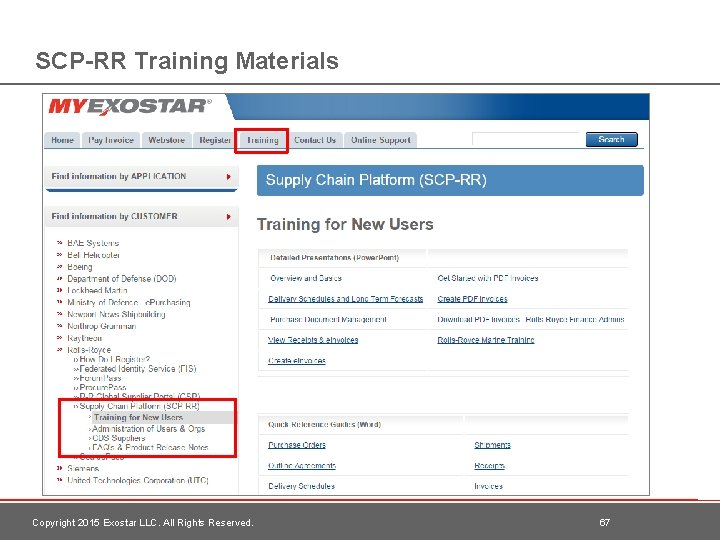The height and width of the screenshot is (540, 720).
Task: Select Bell Helicopter in customer list
Action: point(94,255)
